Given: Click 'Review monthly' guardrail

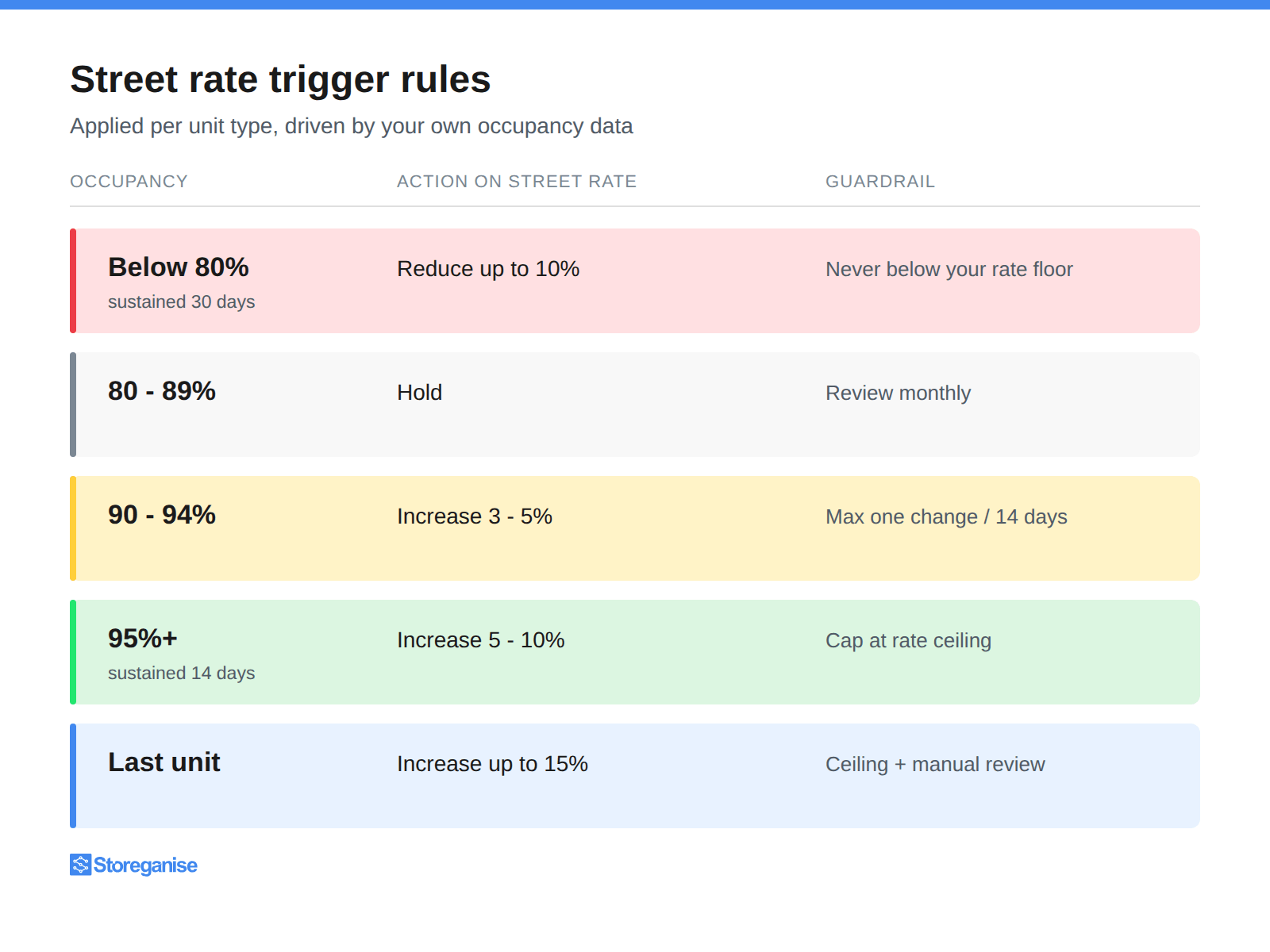Looking at the screenshot, I should point(898,393).
